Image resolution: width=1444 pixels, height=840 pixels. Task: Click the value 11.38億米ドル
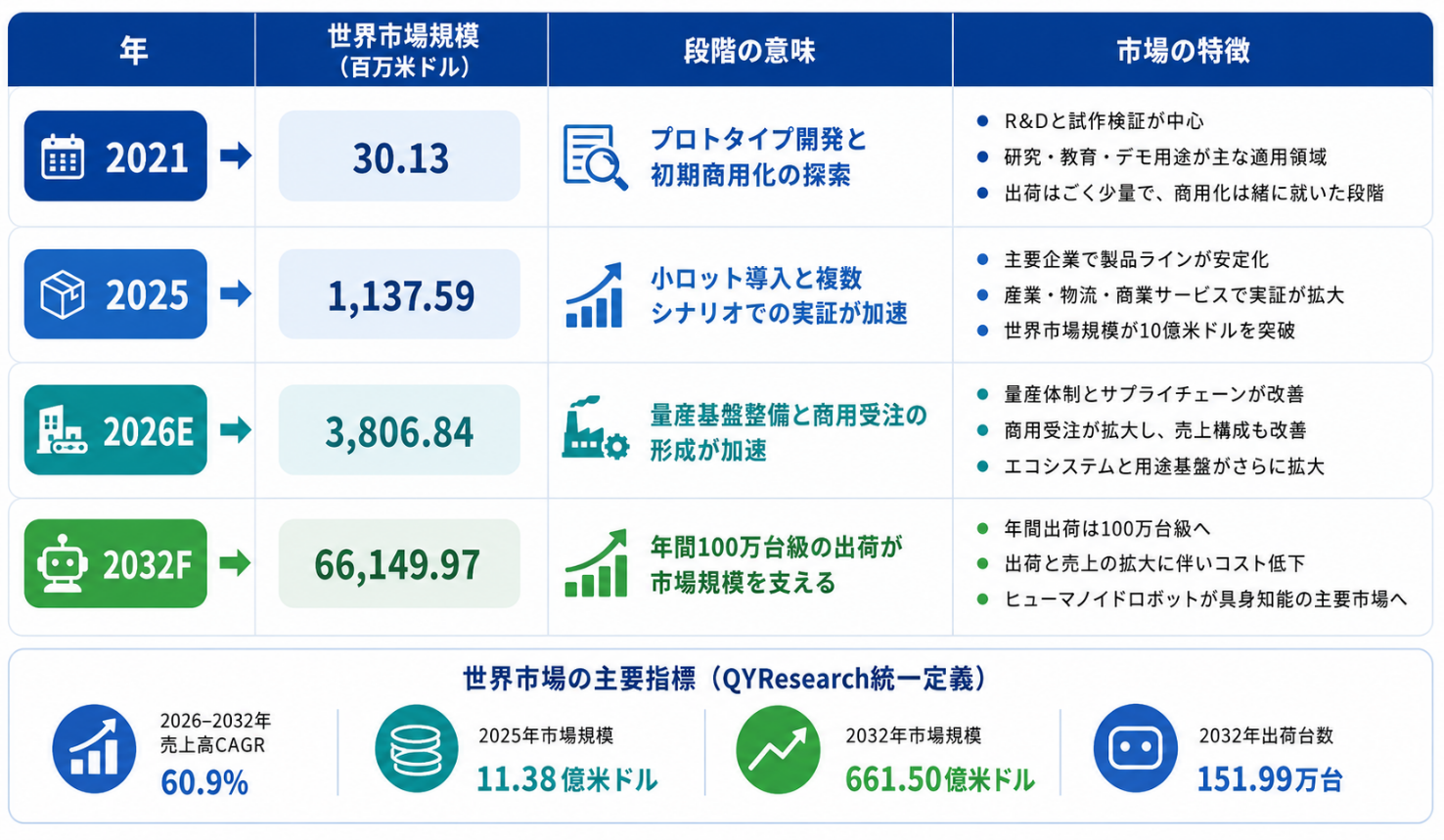567,779
